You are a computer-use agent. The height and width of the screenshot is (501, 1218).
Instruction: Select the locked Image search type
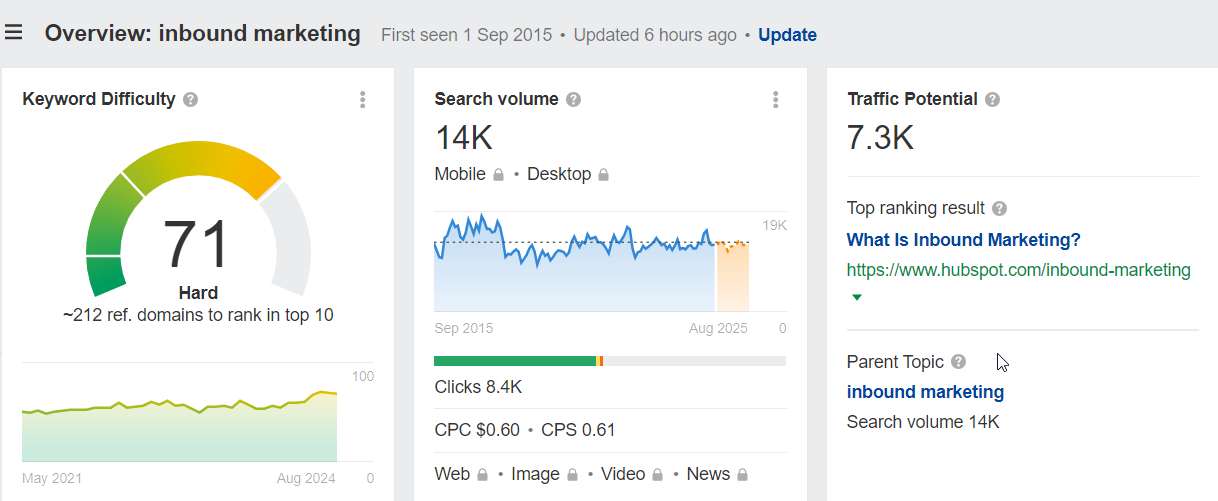click(545, 474)
